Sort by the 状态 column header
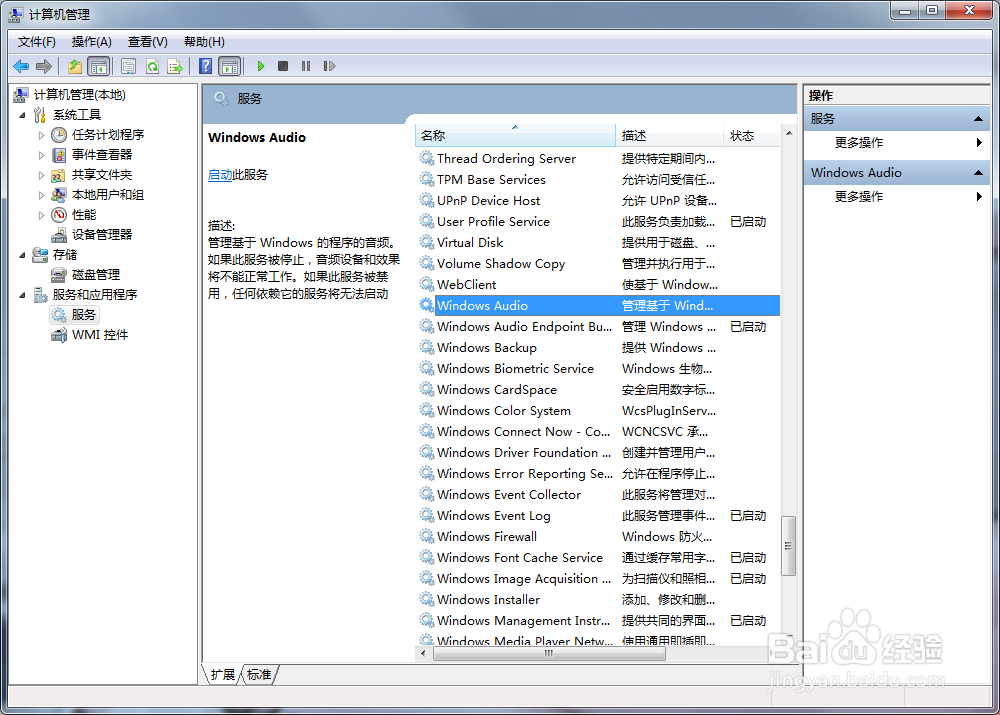1000x715 pixels. (752, 136)
